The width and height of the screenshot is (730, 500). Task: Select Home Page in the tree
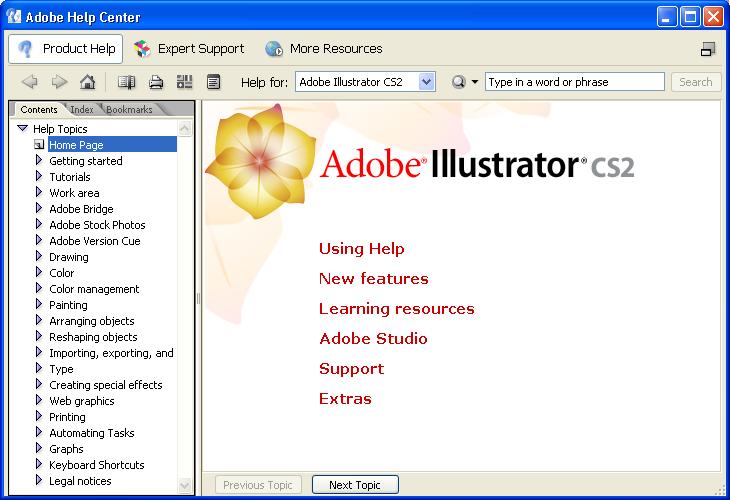[112, 145]
